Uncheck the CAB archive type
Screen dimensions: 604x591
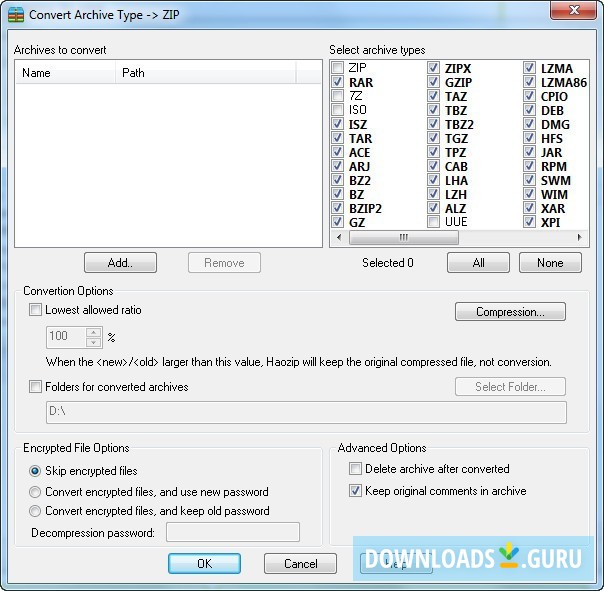pyautogui.click(x=433, y=166)
